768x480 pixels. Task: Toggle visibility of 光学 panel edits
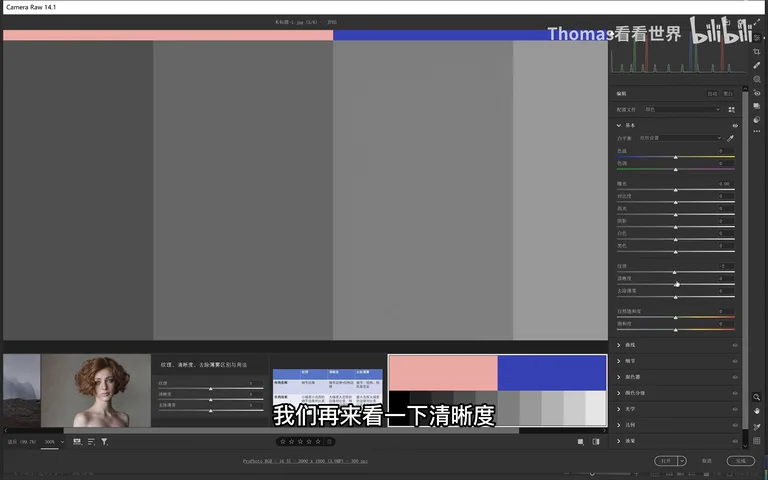[735, 409]
